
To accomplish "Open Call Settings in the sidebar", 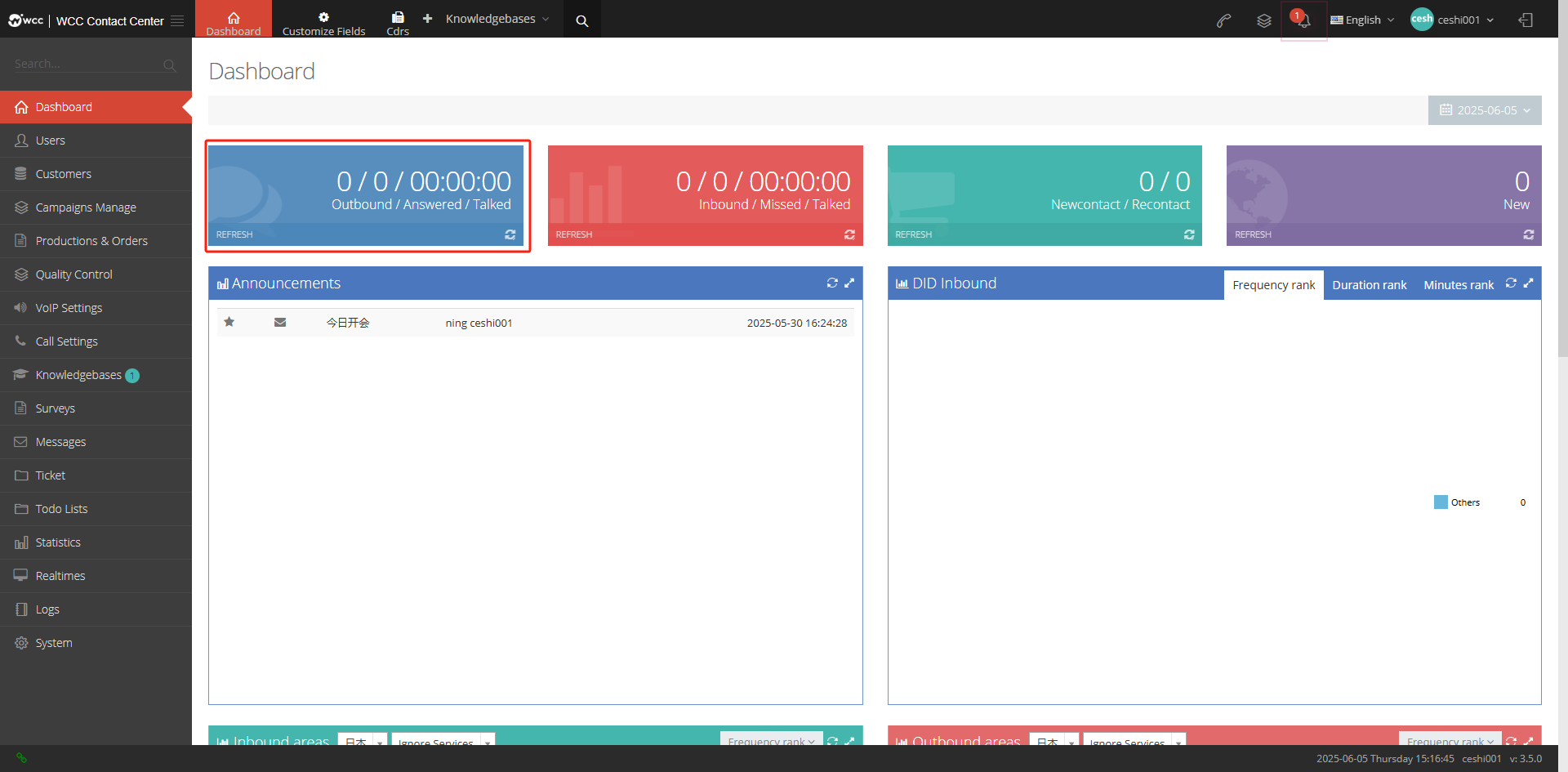I will pos(96,341).
